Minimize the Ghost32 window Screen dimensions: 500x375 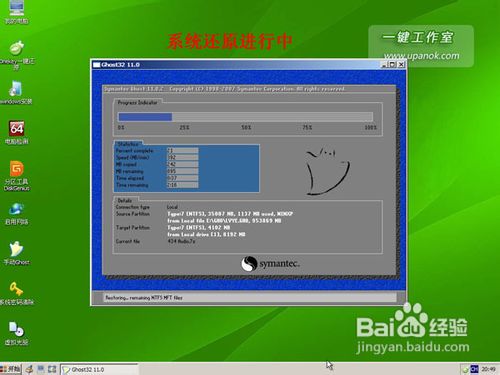coord(384,65)
